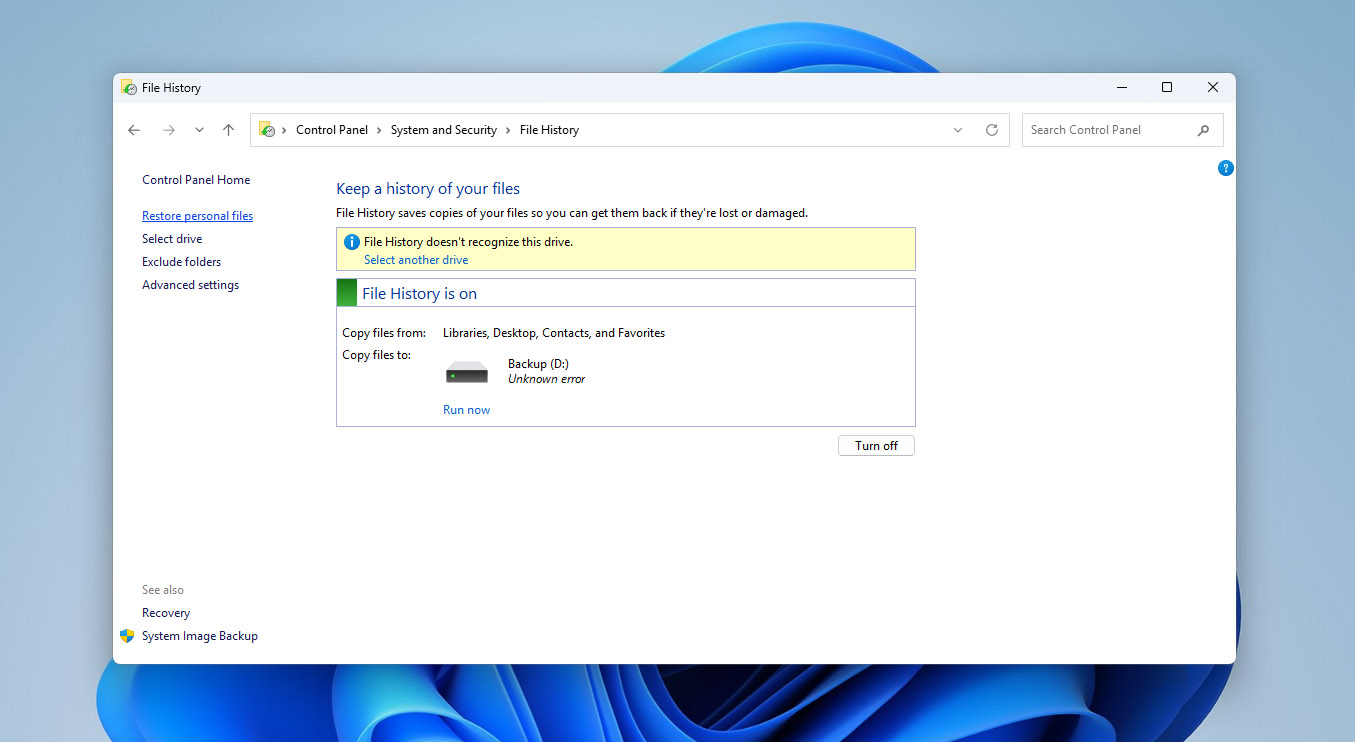Screen dimensions: 1355x742
Task: Click the Backup (D:) drive icon
Action: click(x=466, y=370)
